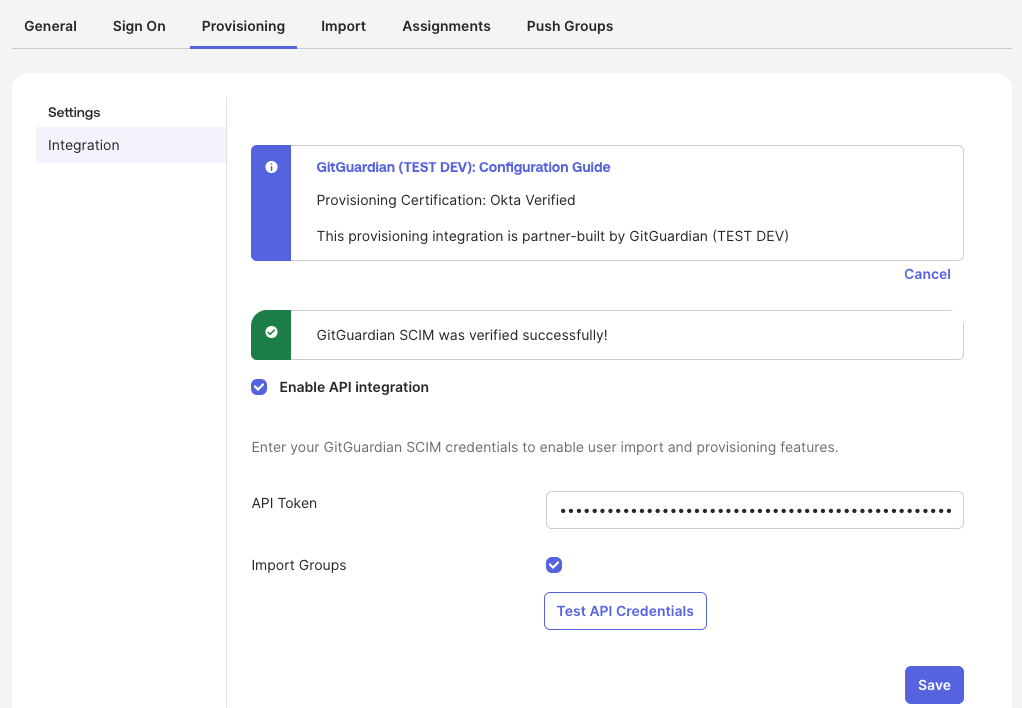The width and height of the screenshot is (1022, 708).
Task: Open Integration settings in the sidebar
Action: click(83, 145)
